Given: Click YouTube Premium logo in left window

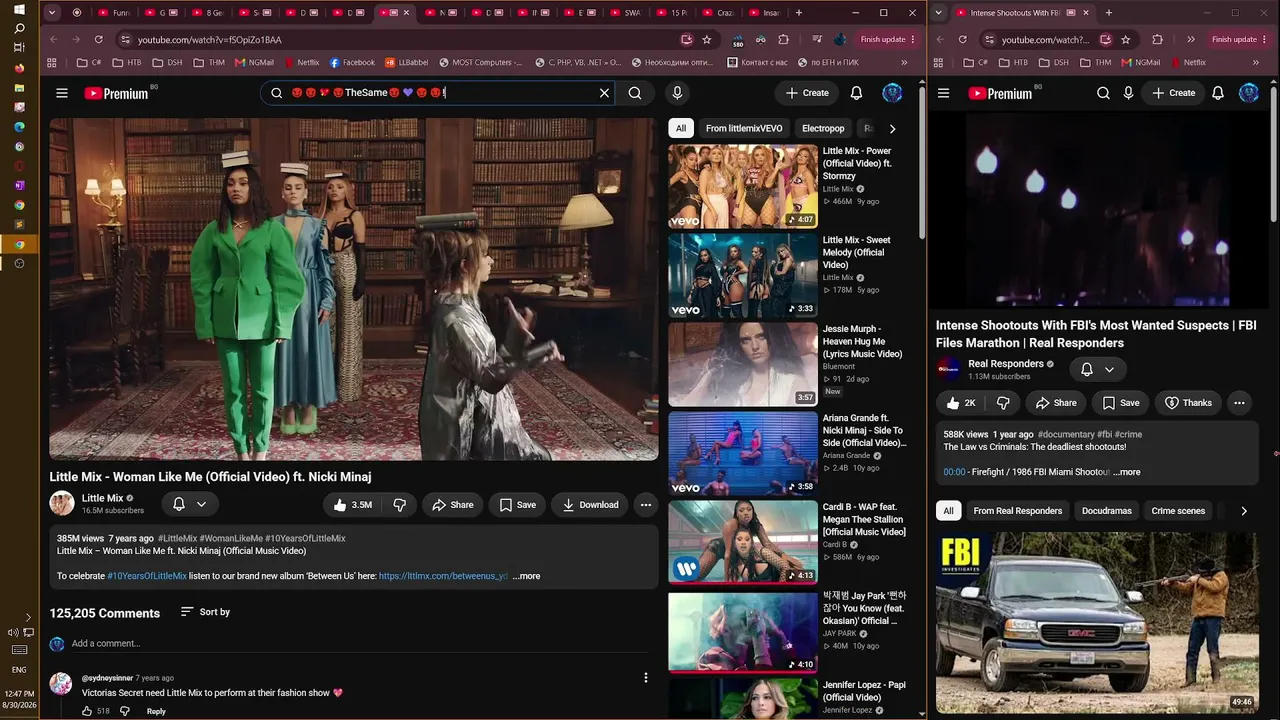Looking at the screenshot, I should click(116, 93).
